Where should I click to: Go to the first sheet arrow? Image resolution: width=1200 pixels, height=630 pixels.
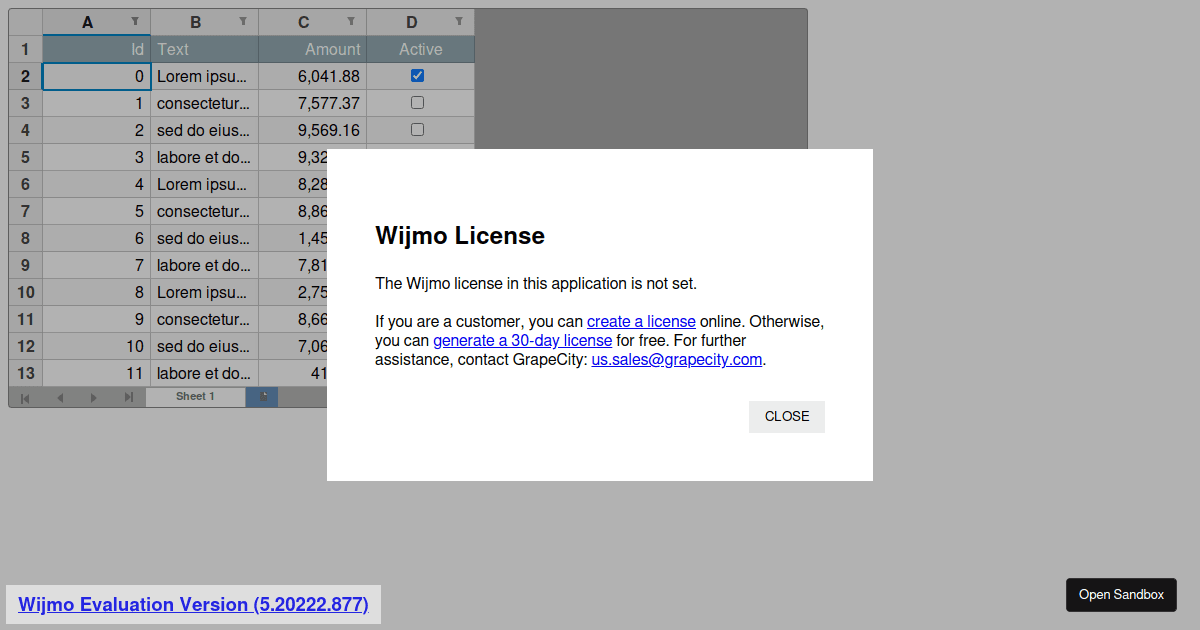25,398
